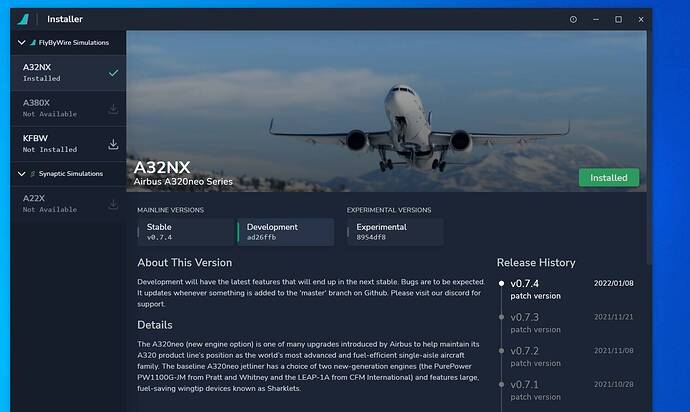Click the A32NX aircraft banner image
The image size is (690, 412).
(386, 111)
